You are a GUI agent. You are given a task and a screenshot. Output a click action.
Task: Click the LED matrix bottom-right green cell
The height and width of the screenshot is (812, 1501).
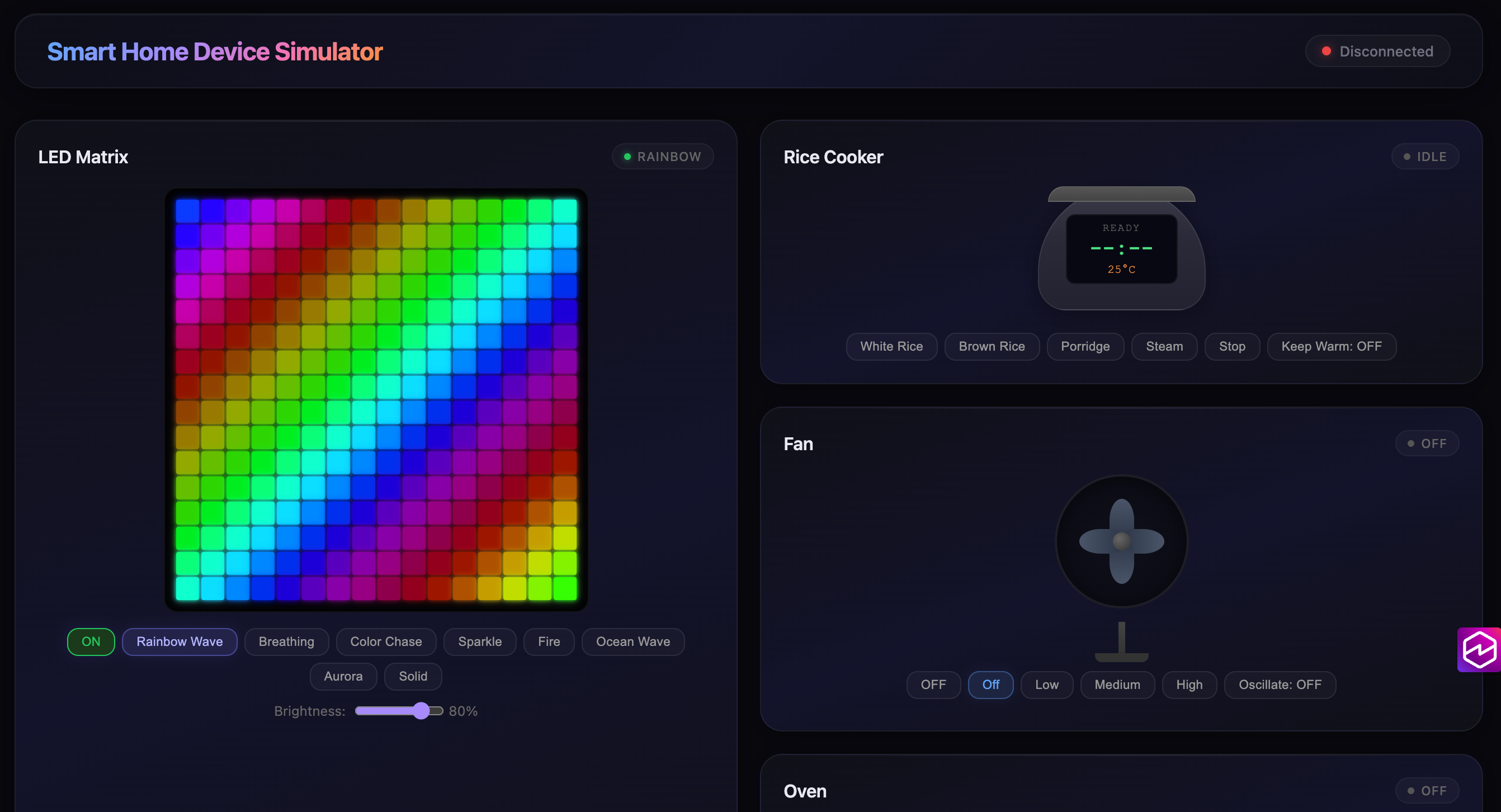click(x=565, y=588)
